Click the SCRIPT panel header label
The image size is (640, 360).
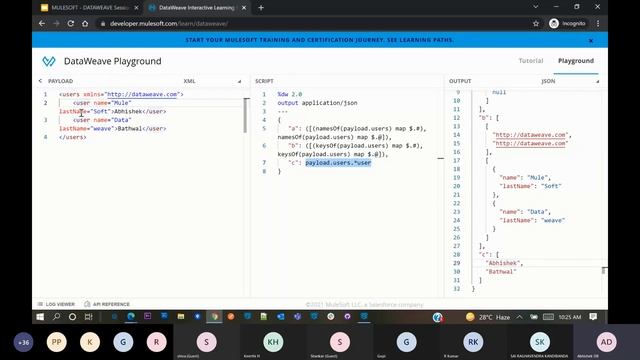click(x=264, y=81)
